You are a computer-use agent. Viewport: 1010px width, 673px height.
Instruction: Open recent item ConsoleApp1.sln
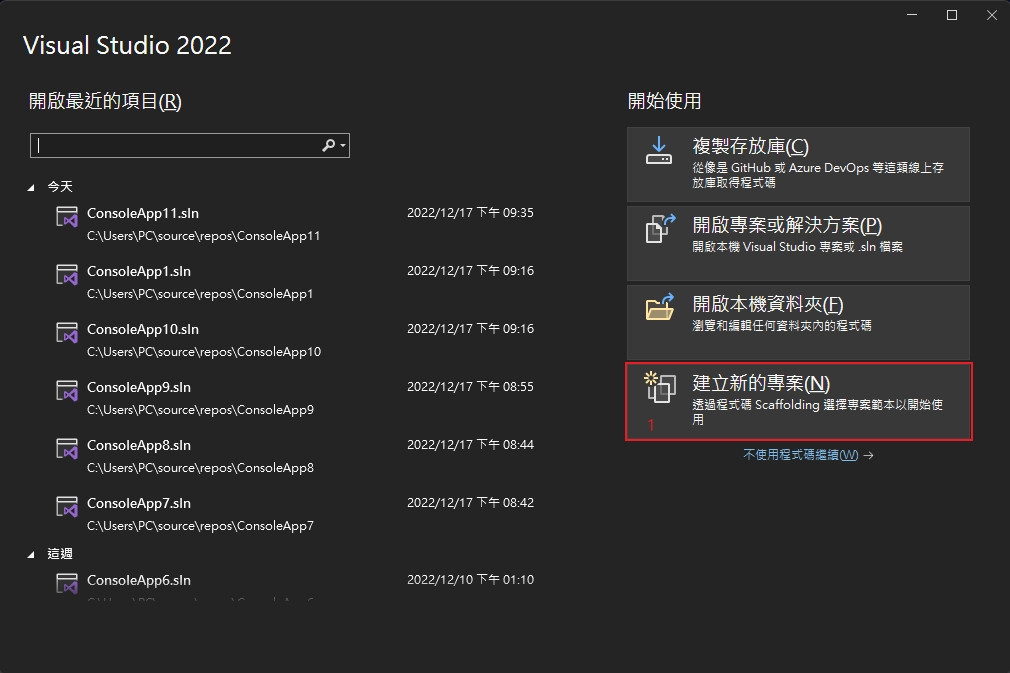(294, 282)
